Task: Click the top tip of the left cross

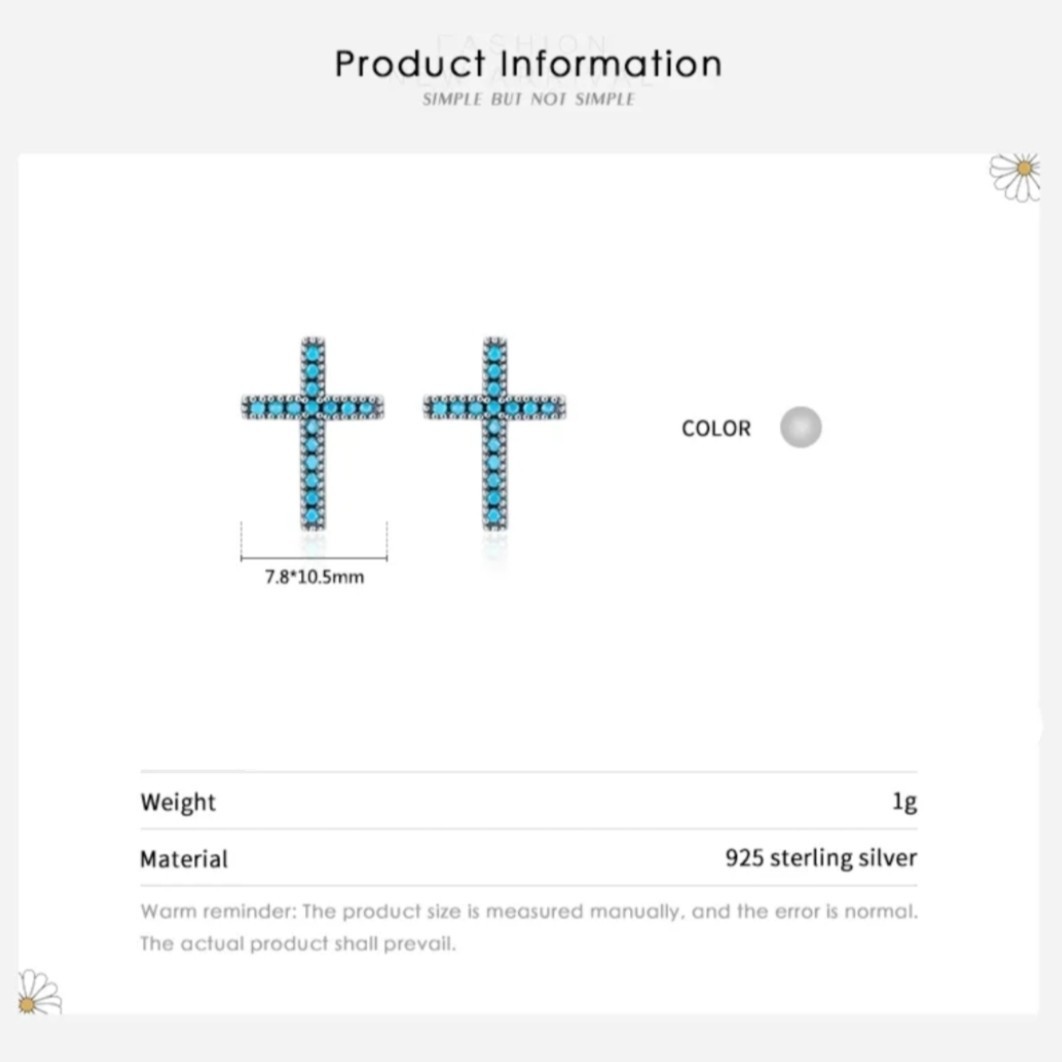Action: click(313, 344)
